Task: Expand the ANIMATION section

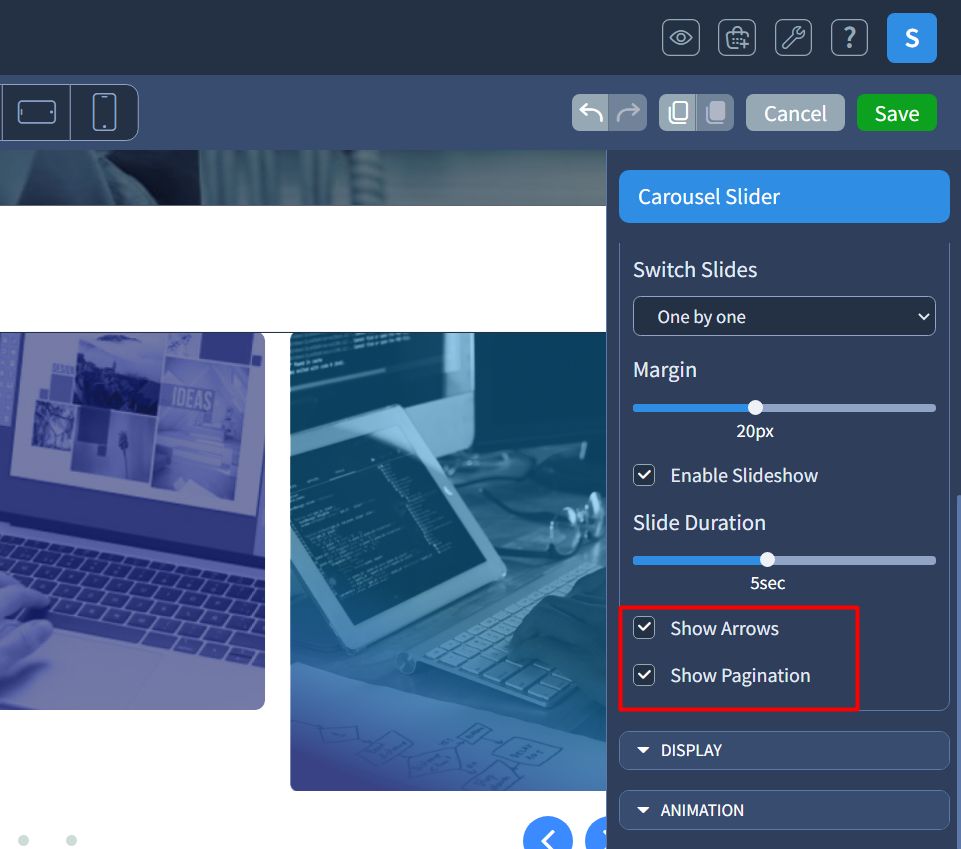Action: coord(784,810)
